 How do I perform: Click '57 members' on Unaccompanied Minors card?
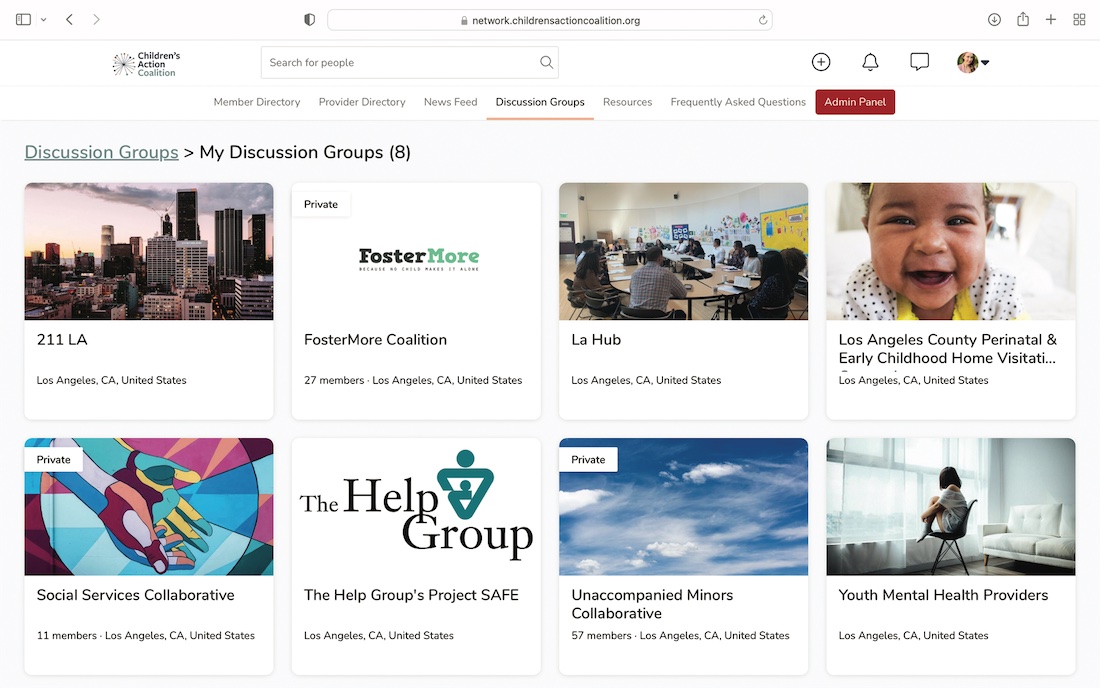click(x=601, y=635)
